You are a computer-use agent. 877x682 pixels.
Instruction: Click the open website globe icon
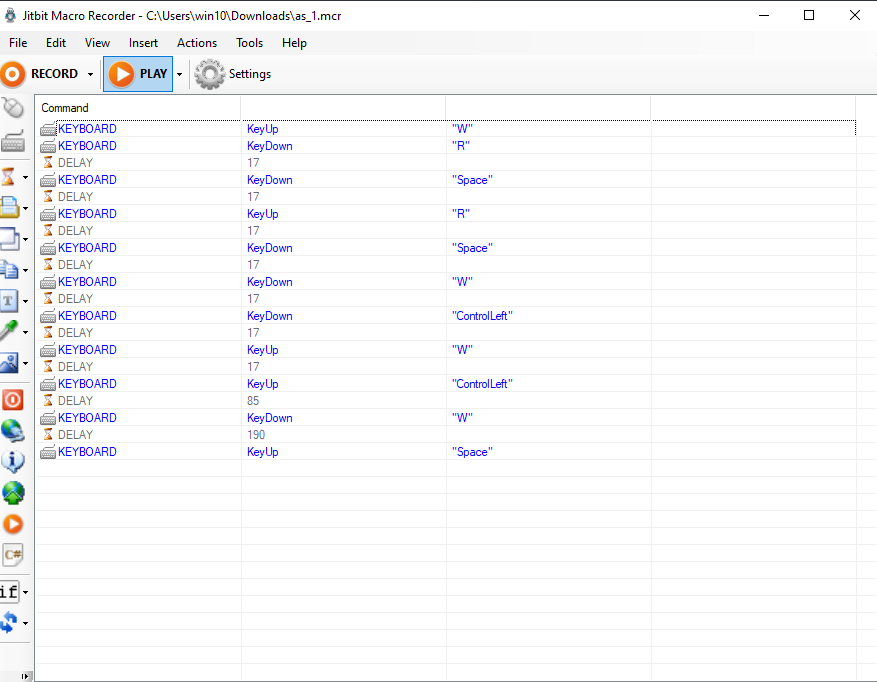tap(12, 431)
